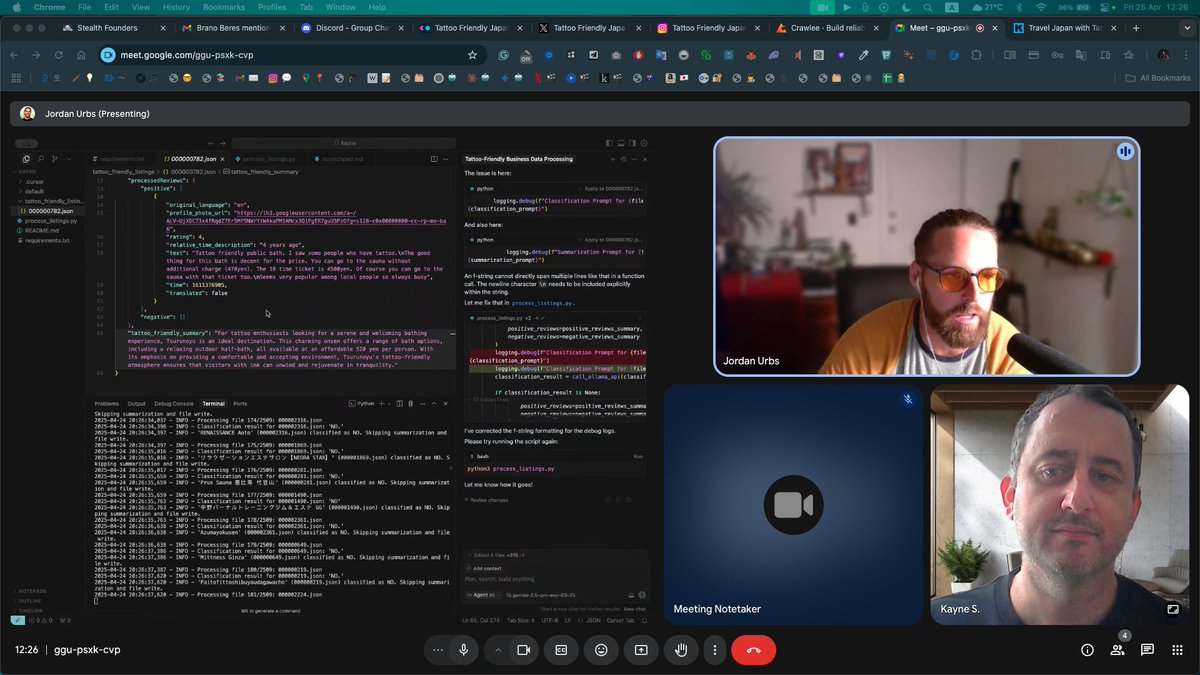Show the People panel
Image resolution: width=1200 pixels, height=675 pixels.
[1117, 650]
